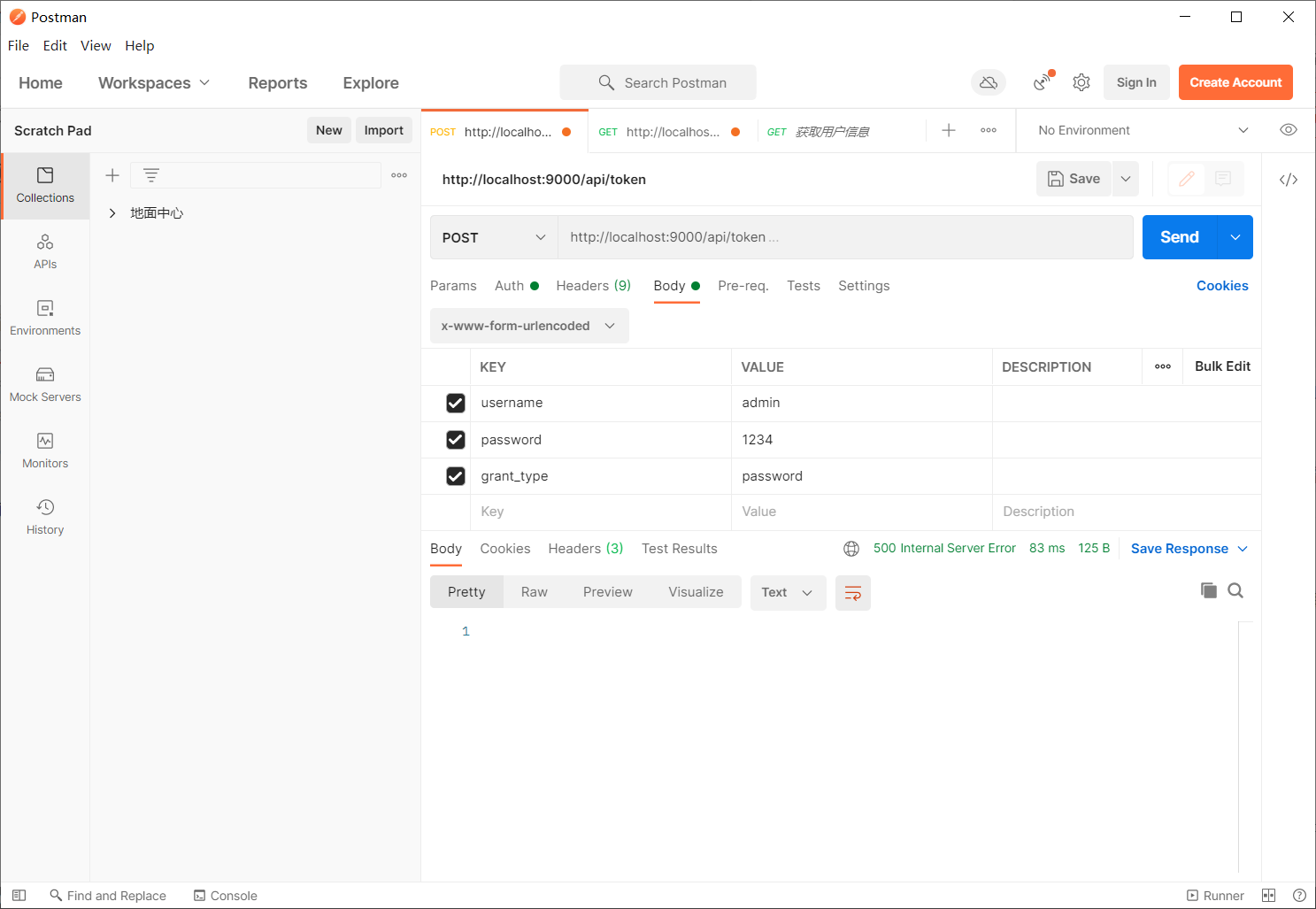1316x909 pixels.
Task: Click the environment quick look eye icon
Action: click(1289, 130)
